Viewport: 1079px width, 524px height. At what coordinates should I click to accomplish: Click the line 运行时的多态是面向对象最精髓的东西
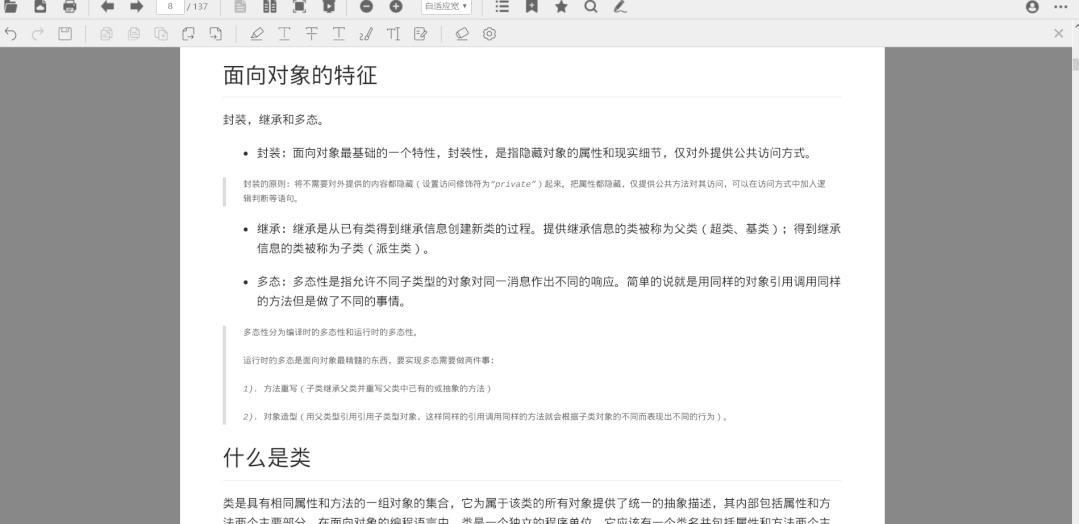tap(369, 360)
